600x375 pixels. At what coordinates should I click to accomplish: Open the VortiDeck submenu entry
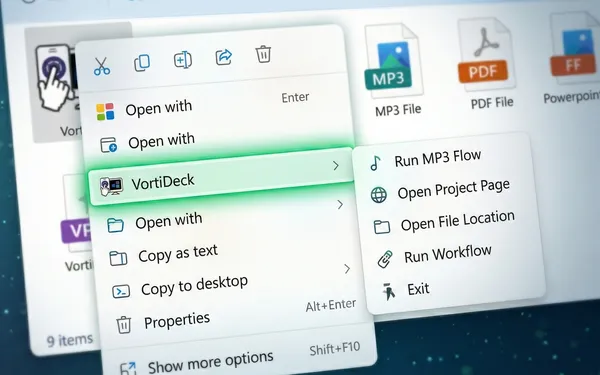click(x=221, y=177)
